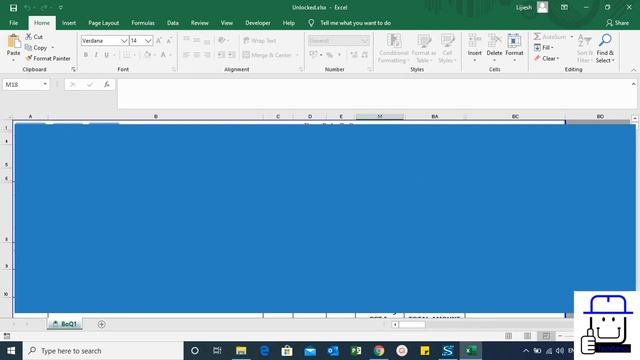Select column A header
The width and height of the screenshot is (640, 360).
click(x=30, y=116)
